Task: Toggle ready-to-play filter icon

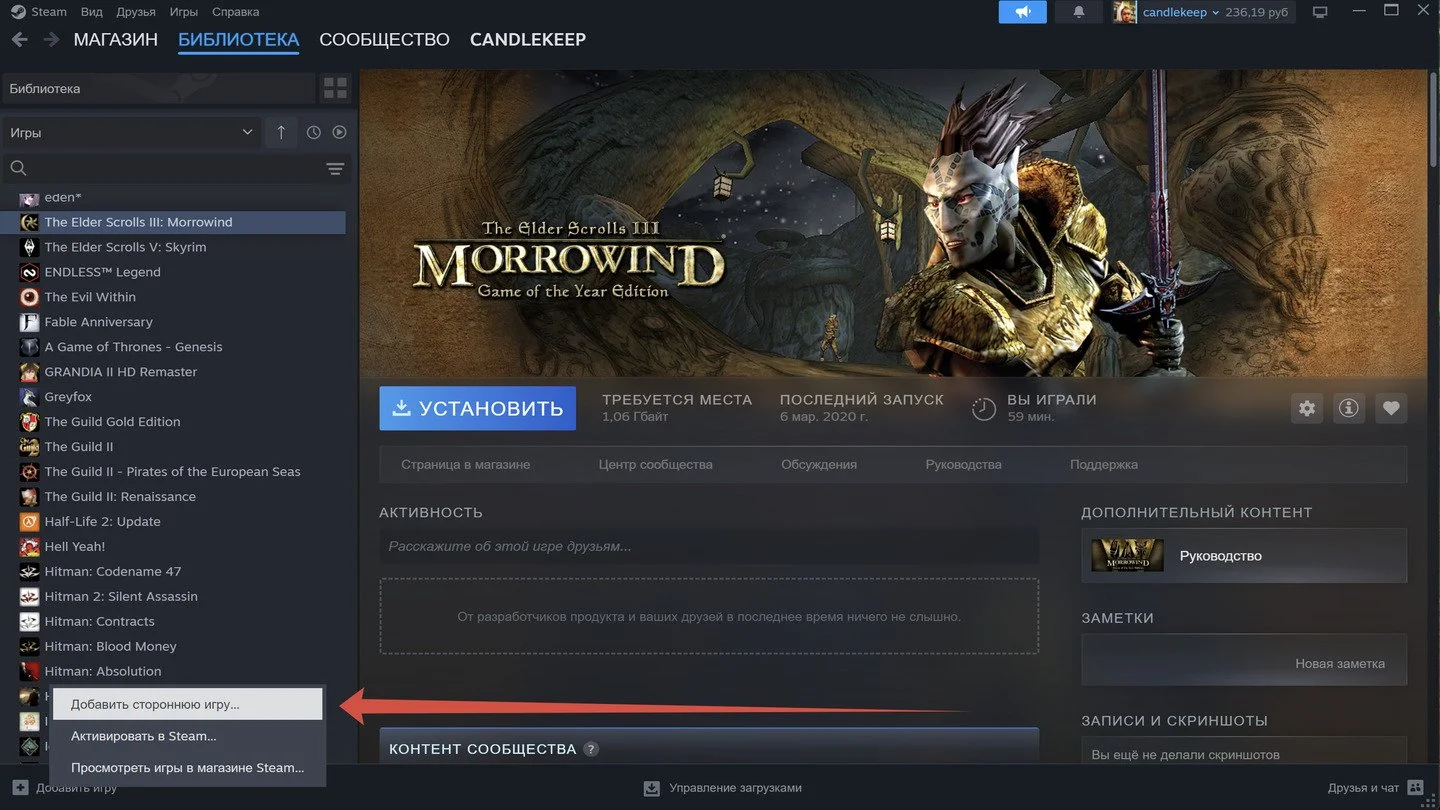Action: click(x=340, y=132)
